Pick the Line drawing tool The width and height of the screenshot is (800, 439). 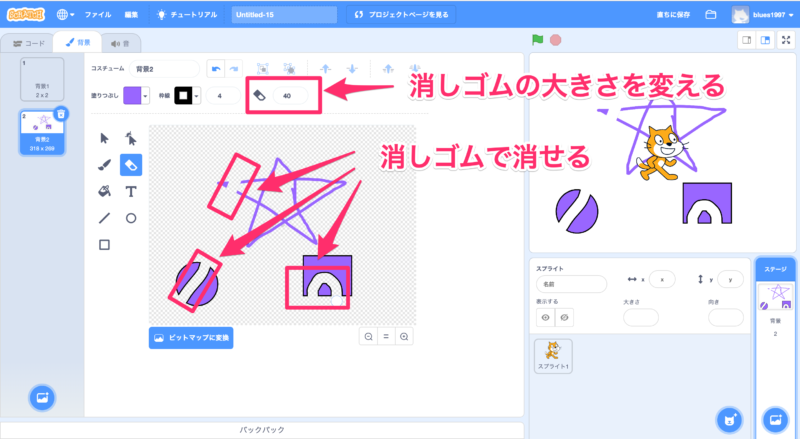(105, 217)
